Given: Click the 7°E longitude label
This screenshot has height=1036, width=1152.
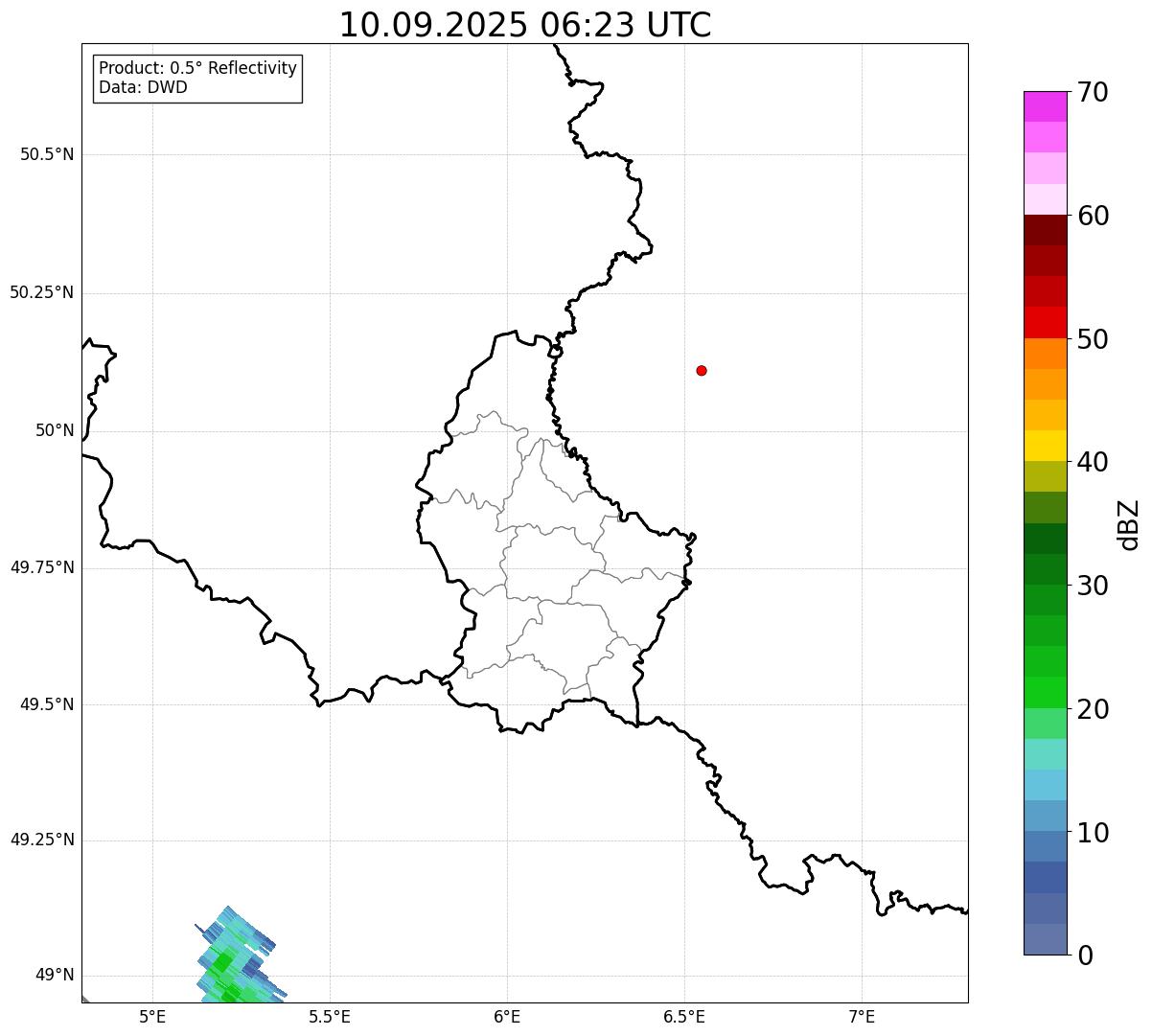Looking at the screenshot, I should [862, 1016].
